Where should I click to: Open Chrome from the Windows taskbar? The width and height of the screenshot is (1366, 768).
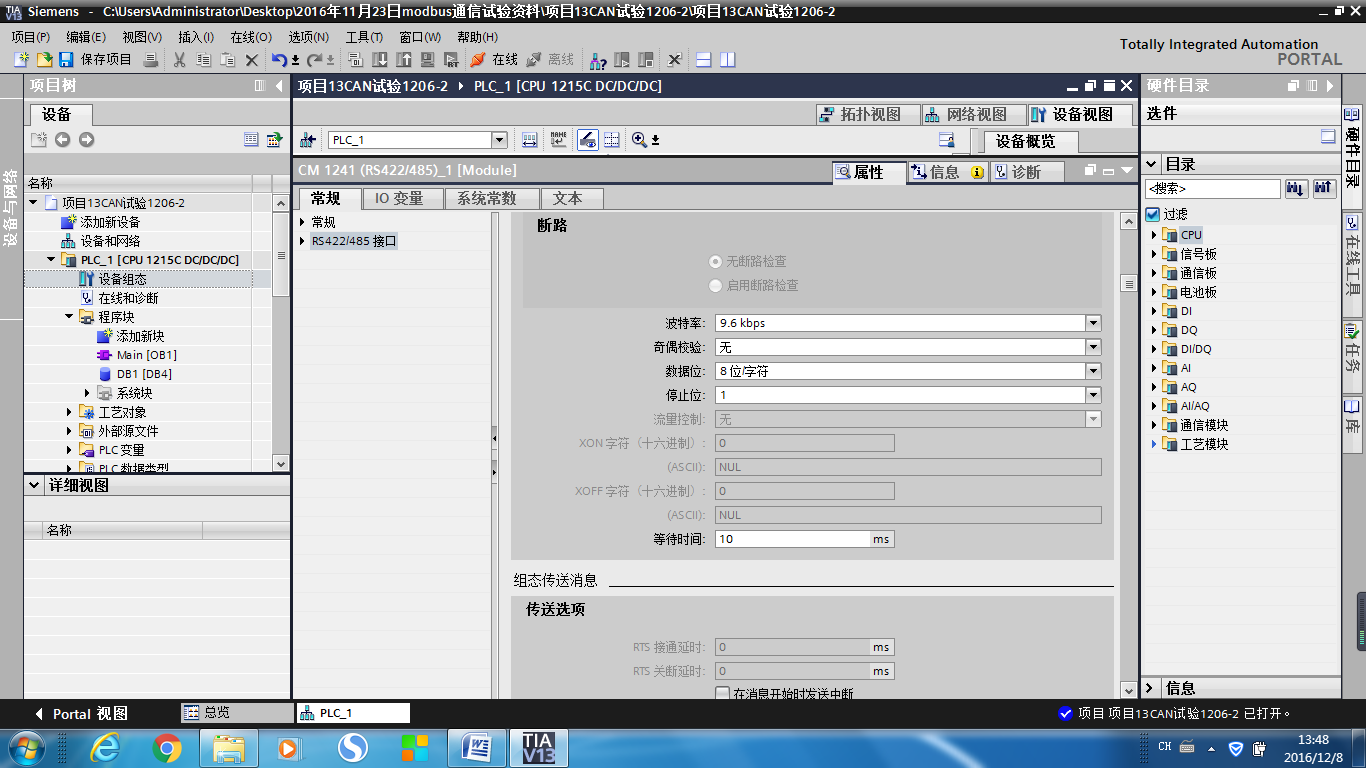click(x=167, y=747)
